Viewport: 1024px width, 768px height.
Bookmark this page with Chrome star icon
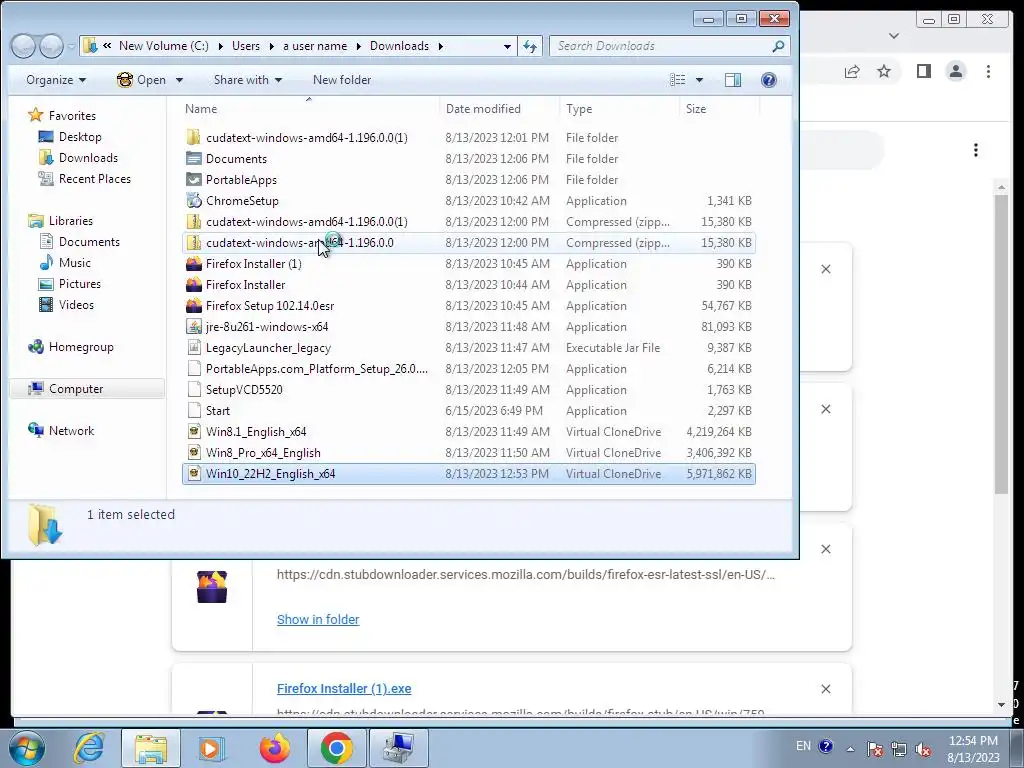click(x=884, y=71)
